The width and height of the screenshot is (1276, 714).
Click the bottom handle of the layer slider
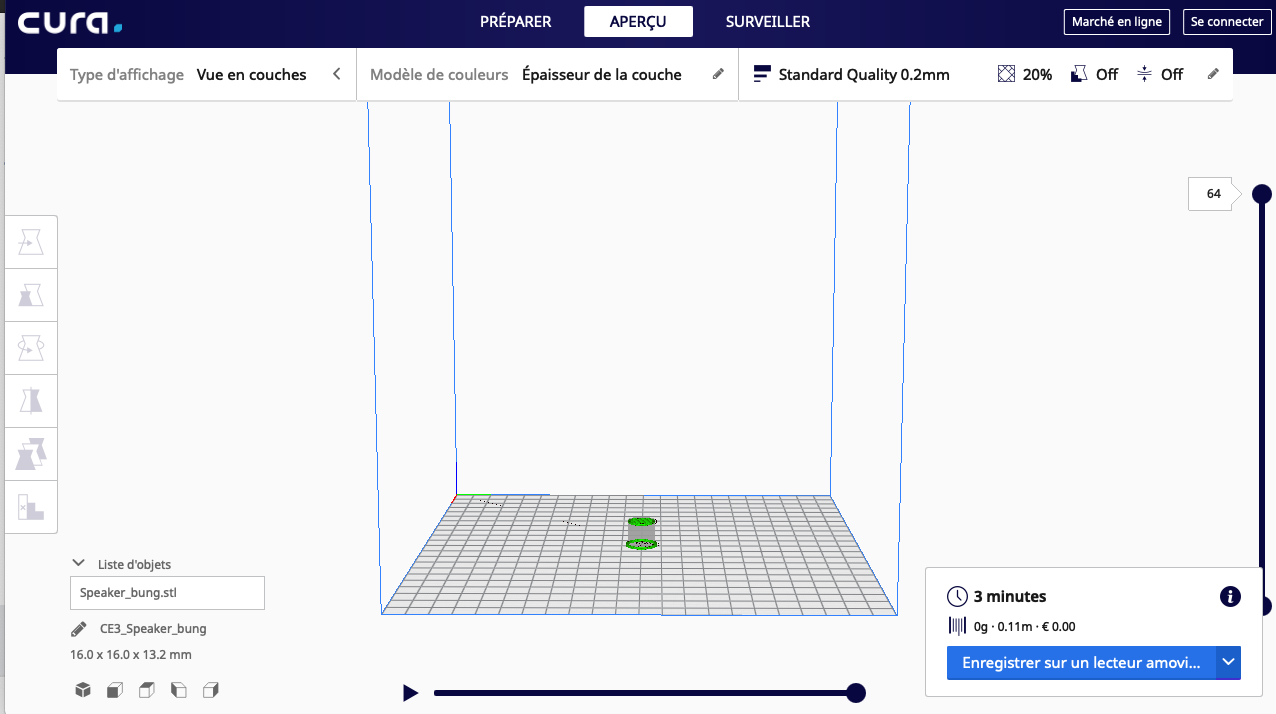pos(1266,606)
